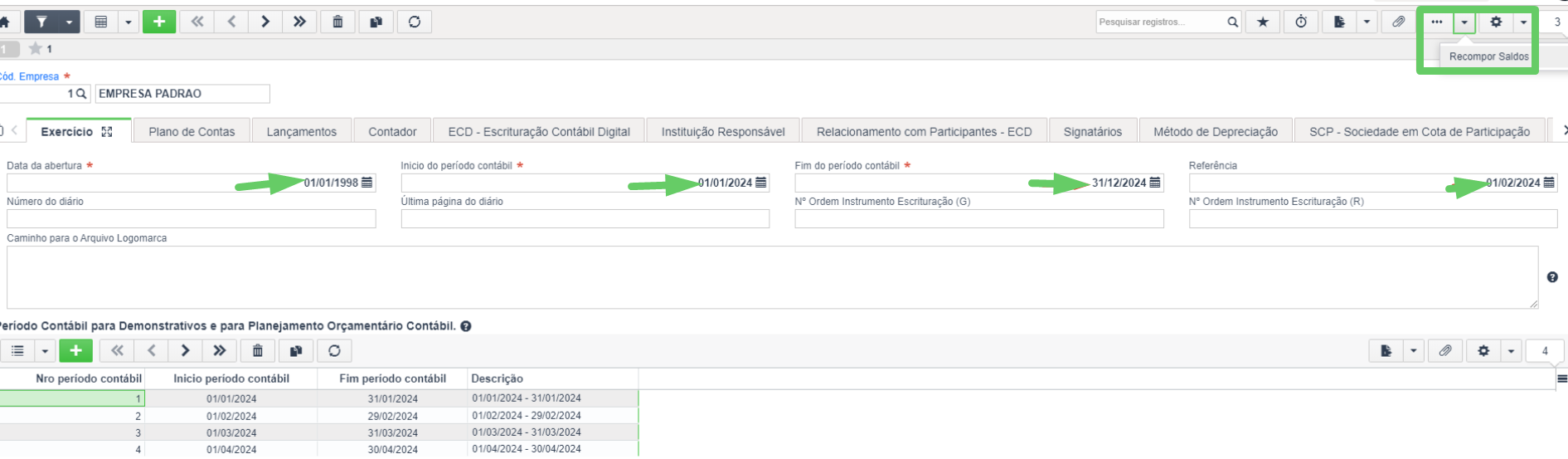Viewport: 1568px width, 459px height.
Task: Open the Signatários tab
Action: coord(1093,131)
